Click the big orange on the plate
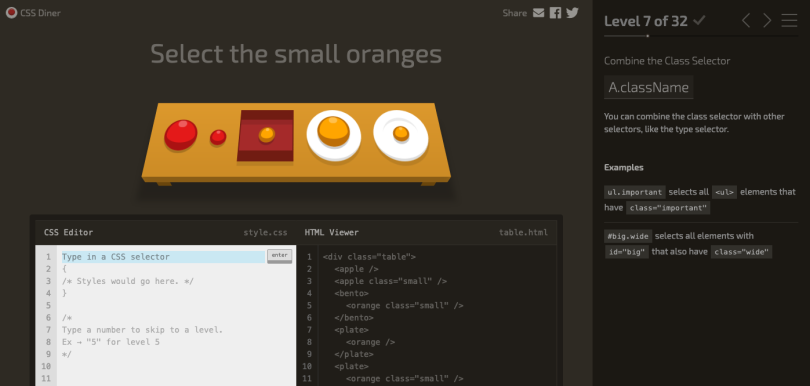Image resolution: width=810 pixels, height=386 pixels. (x=334, y=131)
